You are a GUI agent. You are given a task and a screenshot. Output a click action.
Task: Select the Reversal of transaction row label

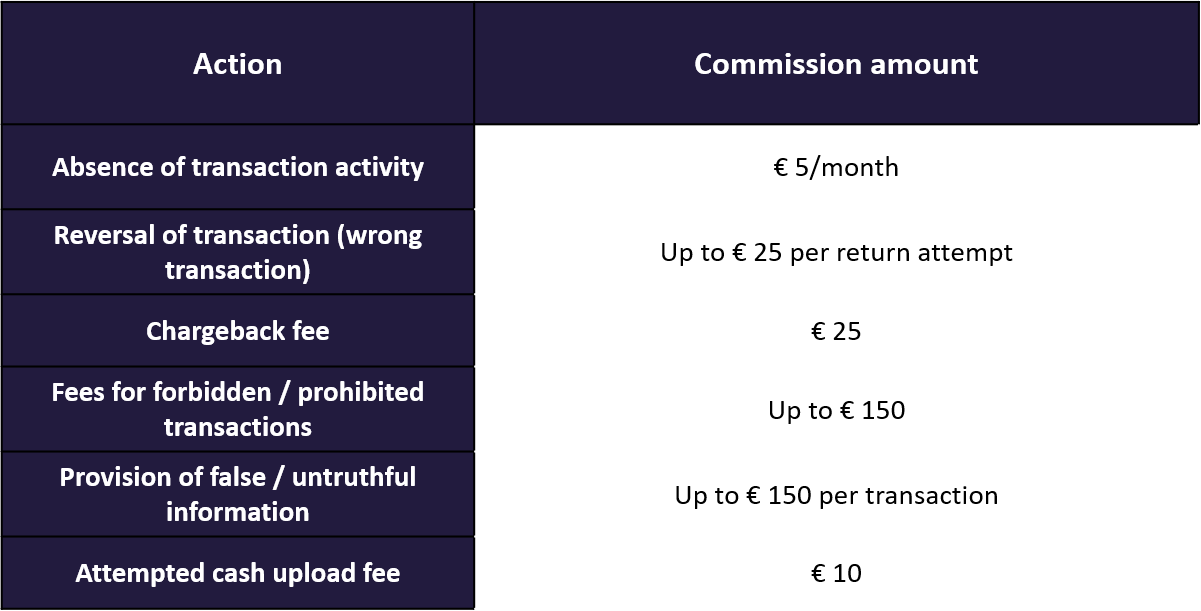(237, 252)
